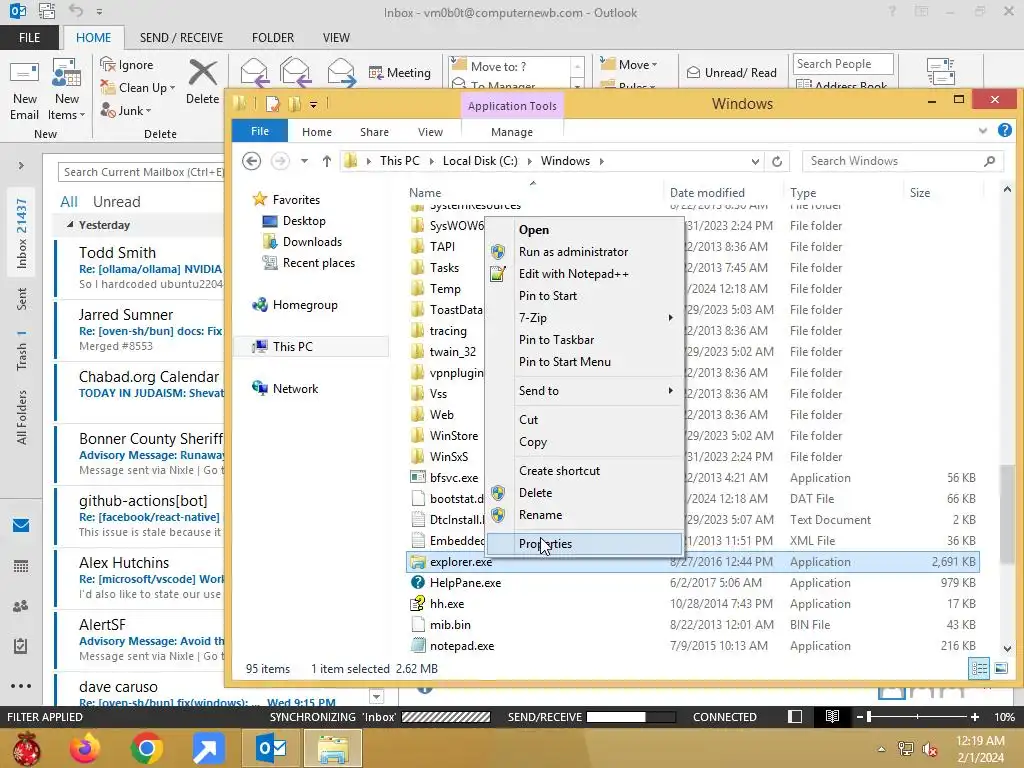Image resolution: width=1024 pixels, height=768 pixels.
Task: Click zoom in plus on Outlook status bar
Action: click(974, 716)
